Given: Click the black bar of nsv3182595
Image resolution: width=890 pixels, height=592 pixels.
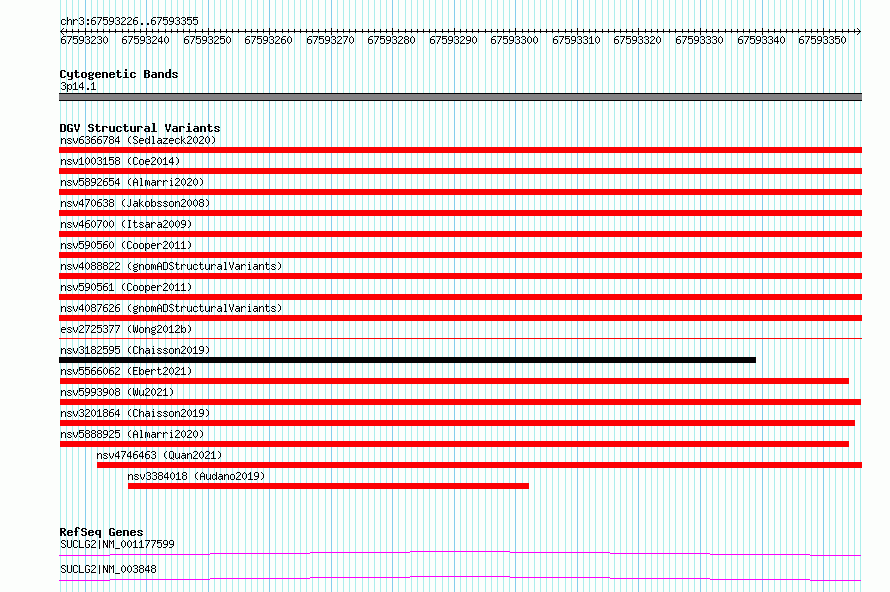Looking at the screenshot, I should click(408, 360).
